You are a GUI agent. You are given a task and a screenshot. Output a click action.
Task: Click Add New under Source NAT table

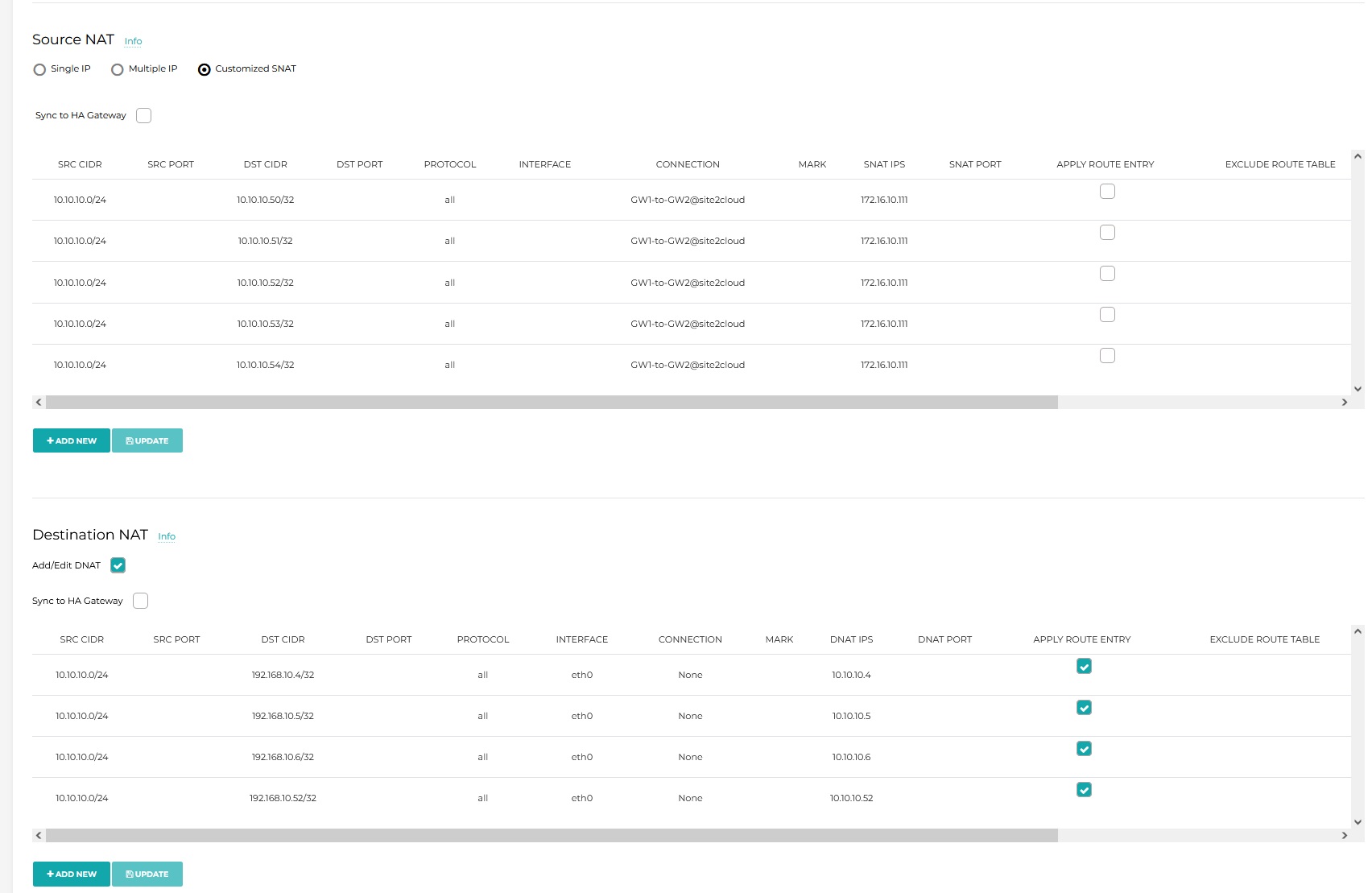[x=72, y=440]
